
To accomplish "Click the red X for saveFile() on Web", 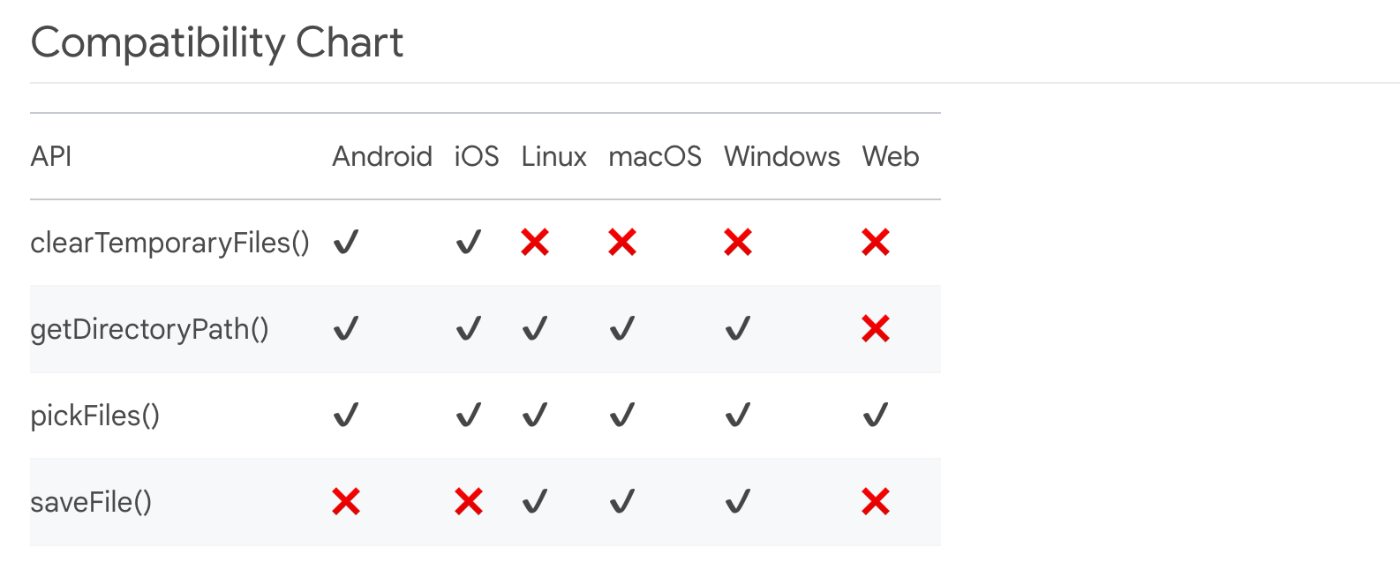I will pyautogui.click(x=875, y=501).
